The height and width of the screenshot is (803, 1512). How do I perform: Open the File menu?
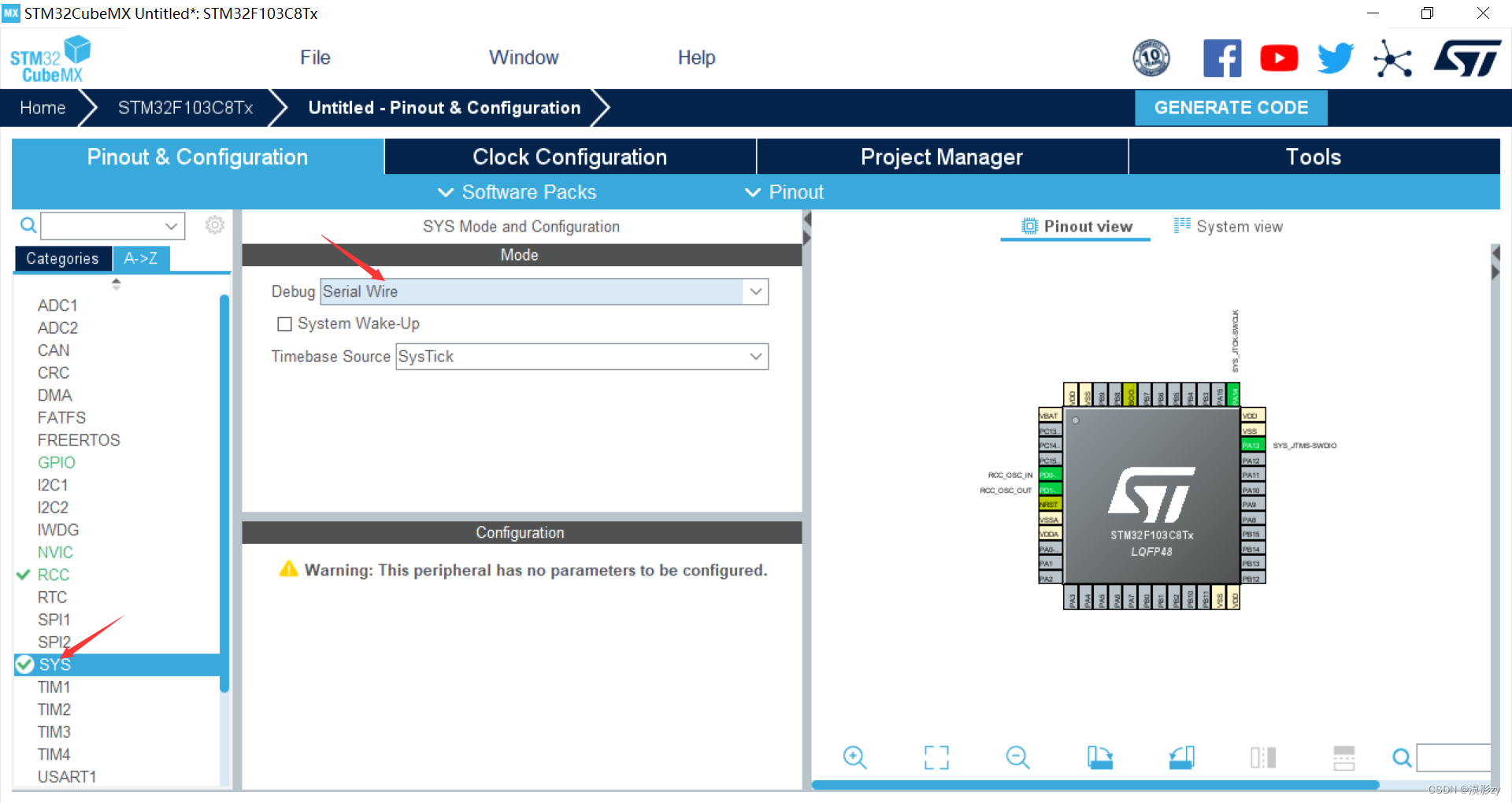(x=315, y=57)
